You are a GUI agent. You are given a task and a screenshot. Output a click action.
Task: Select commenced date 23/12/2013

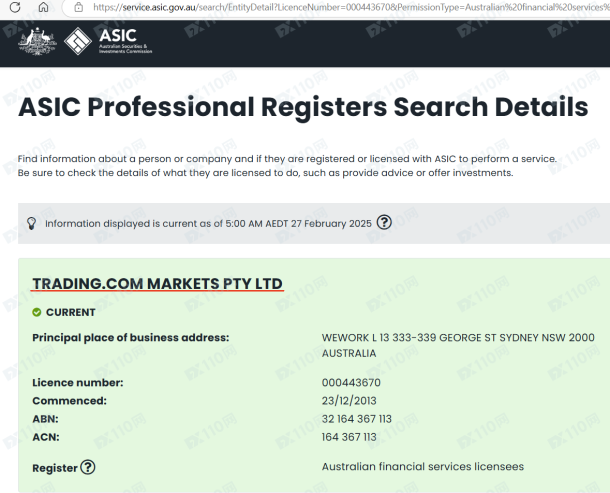pyautogui.click(x=349, y=400)
